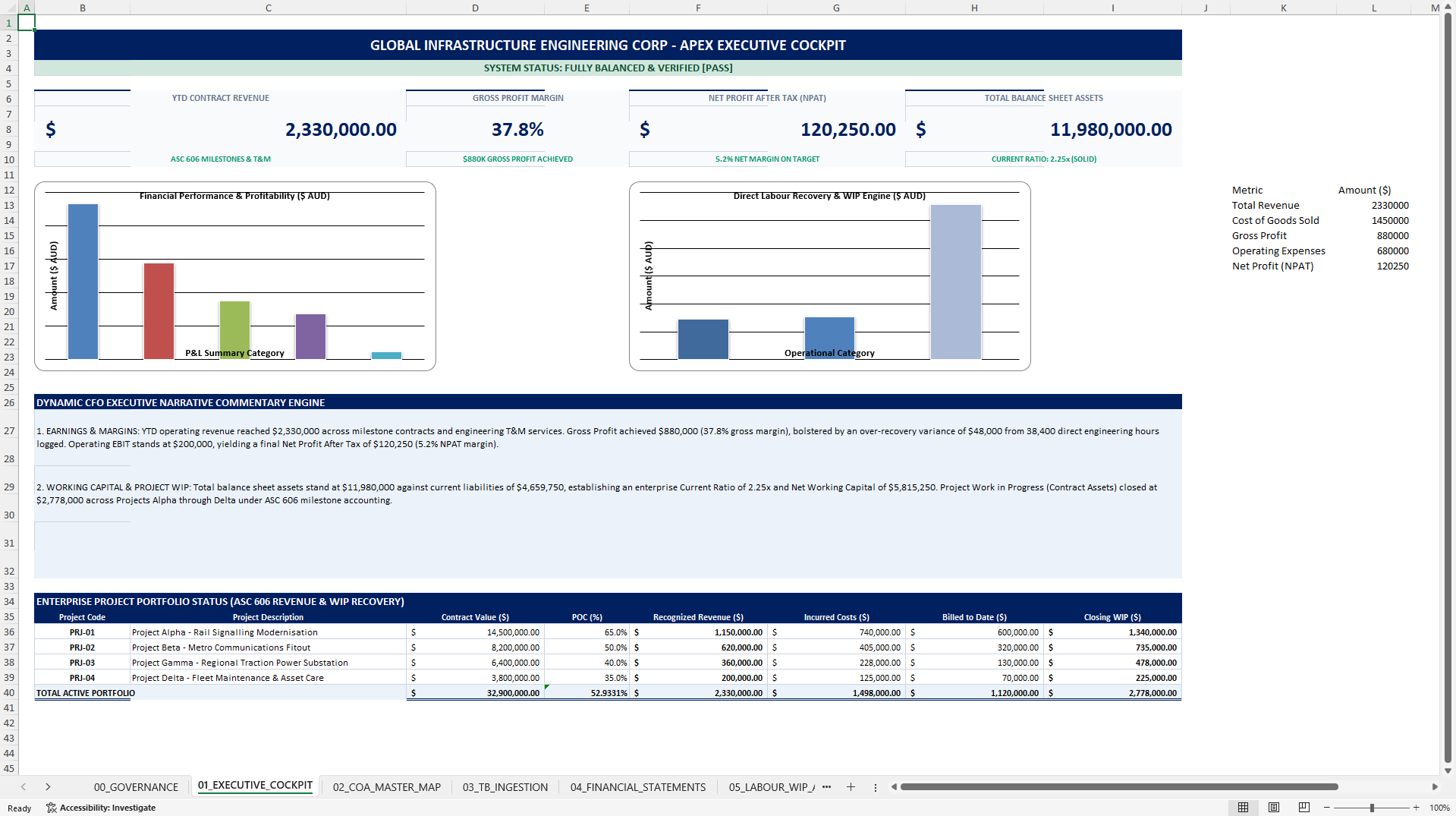Click the WORKING CAPITAL & PROJECT WIP paragraph
The height and width of the screenshot is (816, 1456).
(608, 493)
